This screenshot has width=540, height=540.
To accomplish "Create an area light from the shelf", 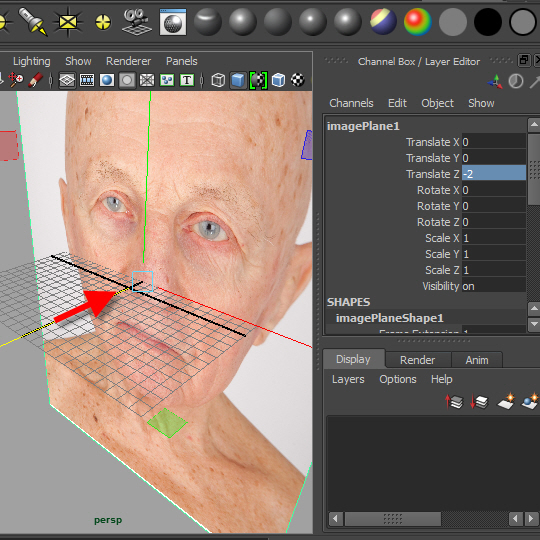I will (x=68, y=22).
